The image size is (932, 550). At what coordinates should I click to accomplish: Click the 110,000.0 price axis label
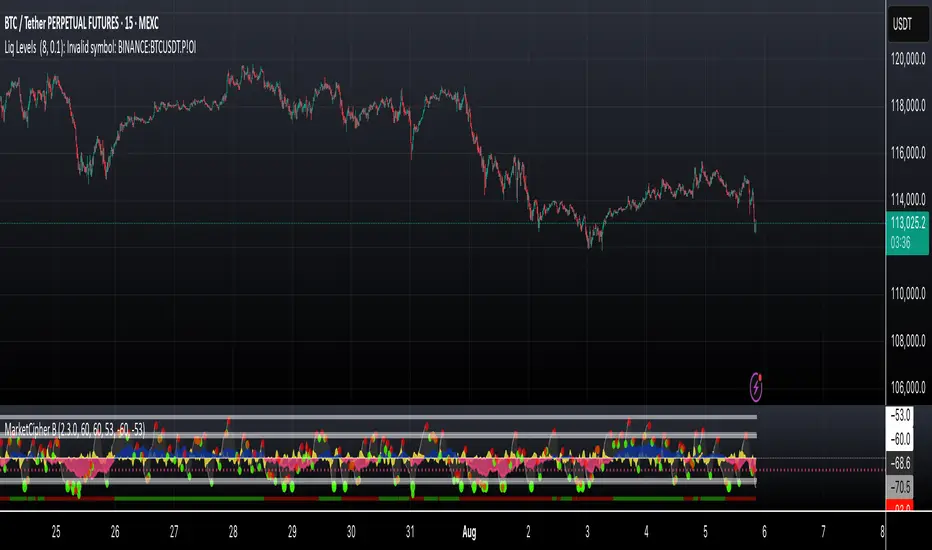tap(906, 294)
